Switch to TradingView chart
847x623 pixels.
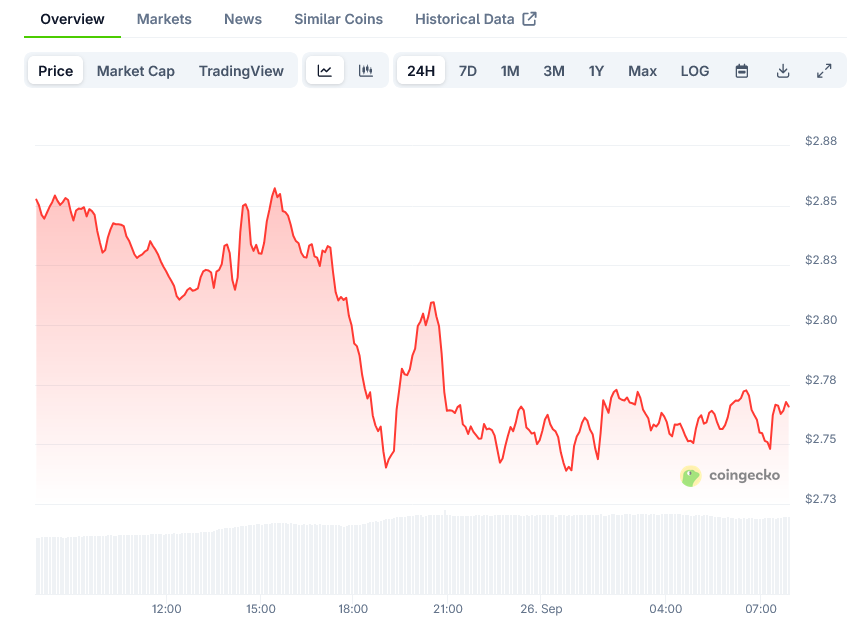241,71
